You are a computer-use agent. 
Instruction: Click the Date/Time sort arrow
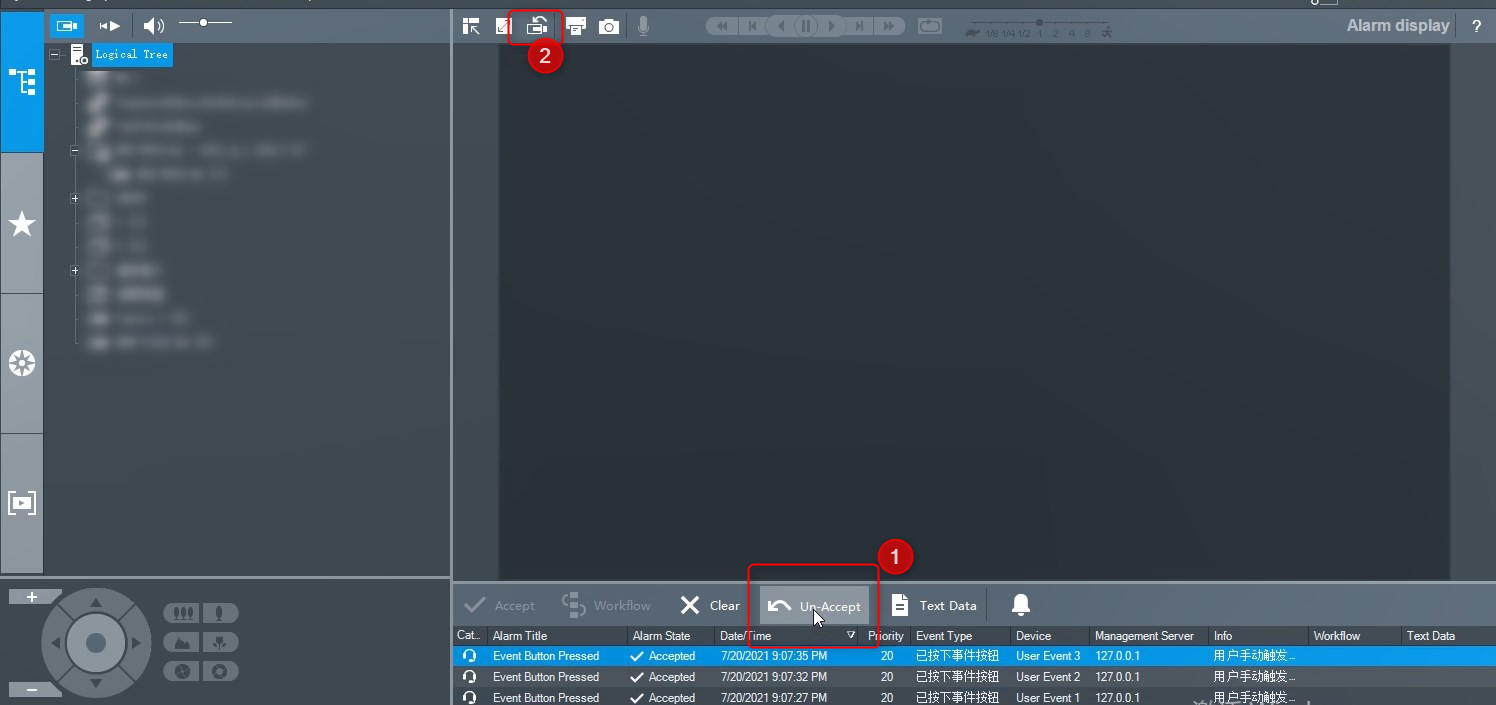851,636
